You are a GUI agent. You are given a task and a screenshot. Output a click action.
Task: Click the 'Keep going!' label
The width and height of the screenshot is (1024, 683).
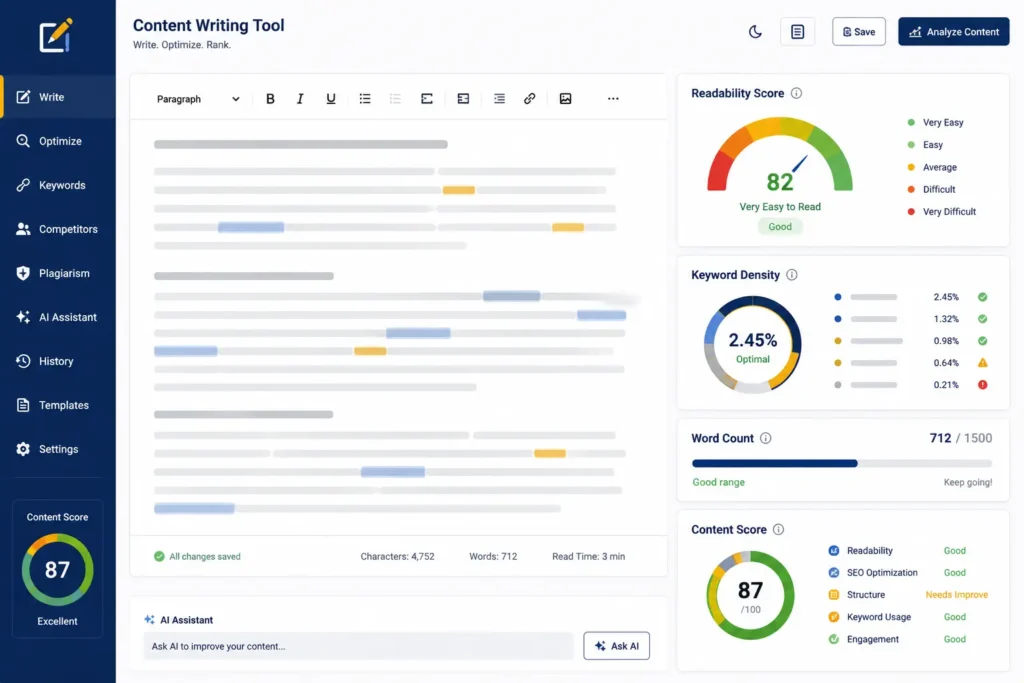(968, 483)
